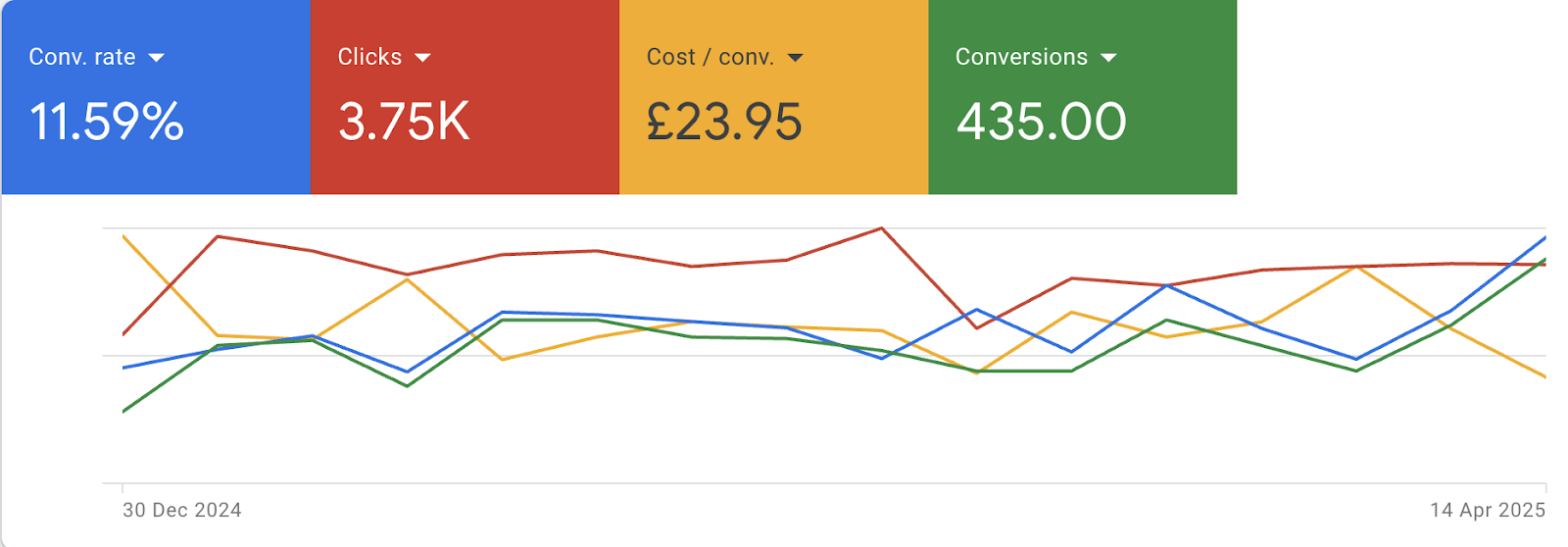Select the "Cost / conv." label text
The image size is (1568, 547).
710,57
